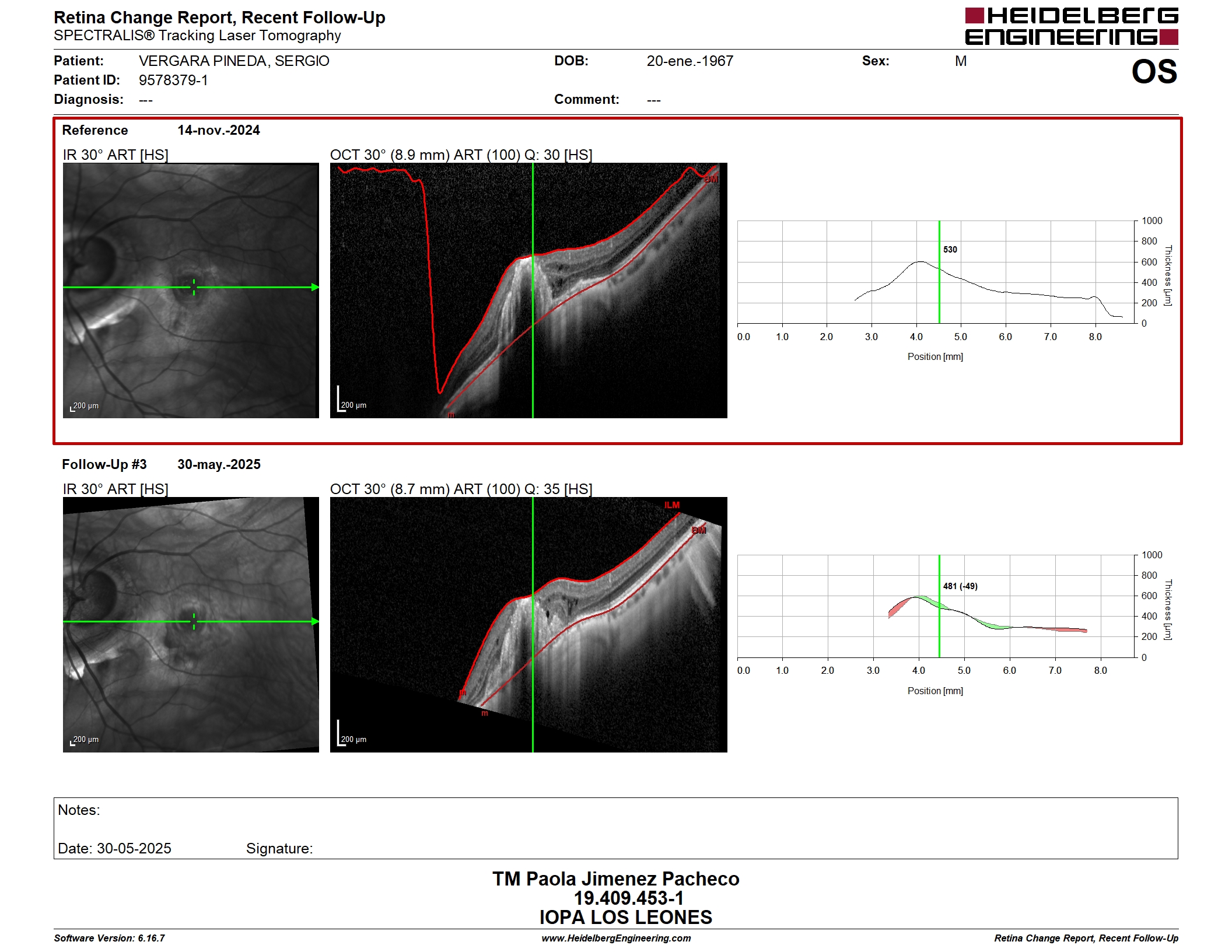The height and width of the screenshot is (952, 1232).
Task: Click the large OS eye label
Action: tap(1154, 72)
